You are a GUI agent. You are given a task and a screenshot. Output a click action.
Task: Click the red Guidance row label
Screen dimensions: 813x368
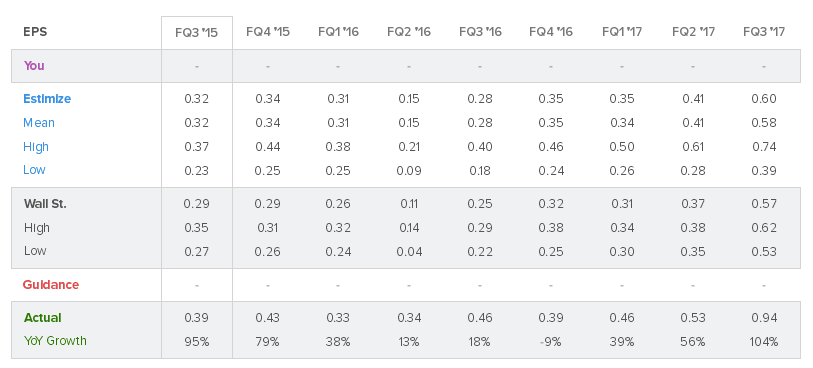tap(51, 285)
